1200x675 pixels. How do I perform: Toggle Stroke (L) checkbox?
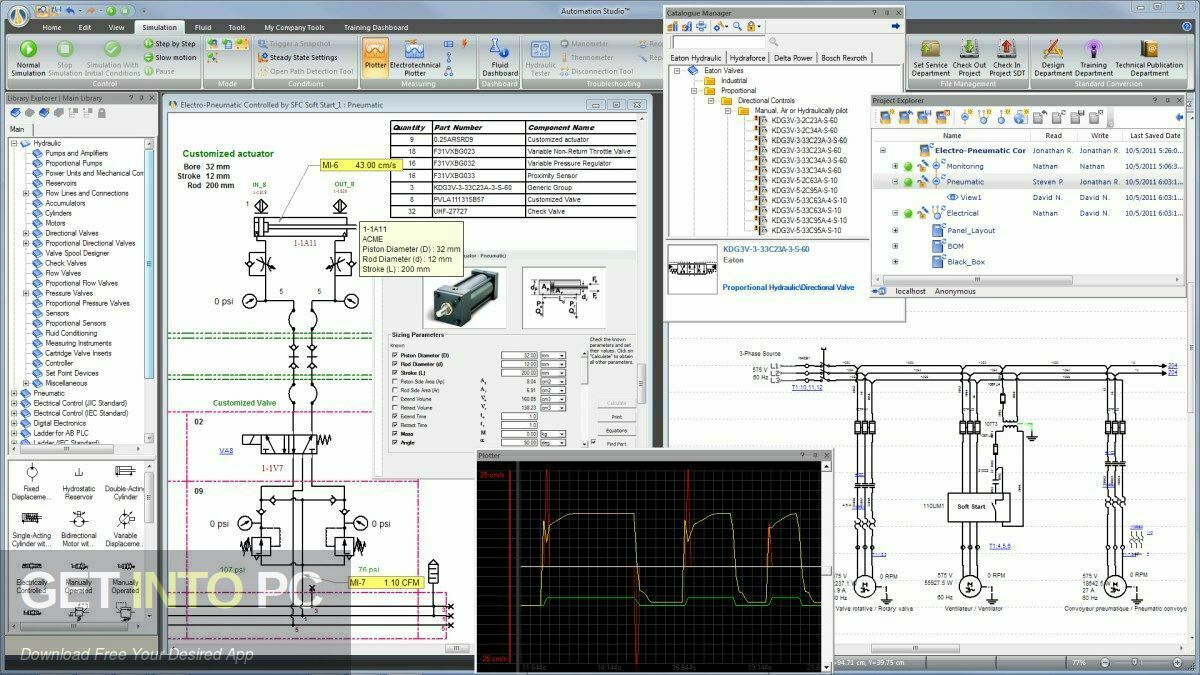(x=395, y=373)
